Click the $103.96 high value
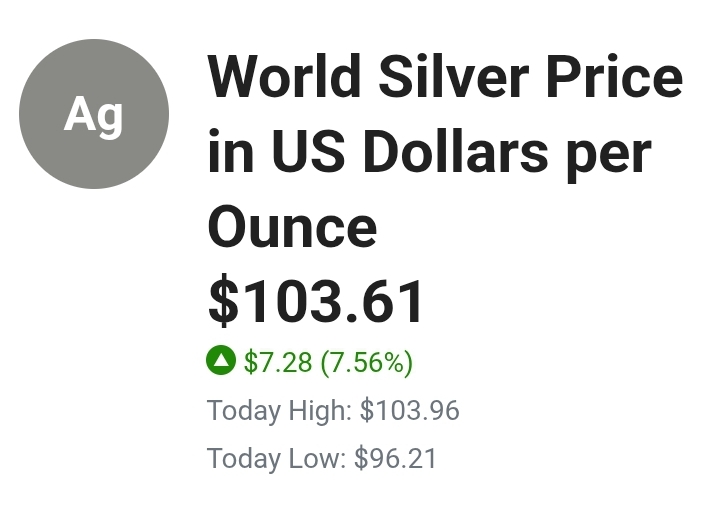Image resolution: width=720 pixels, height=512 pixels. pyautogui.click(x=409, y=410)
